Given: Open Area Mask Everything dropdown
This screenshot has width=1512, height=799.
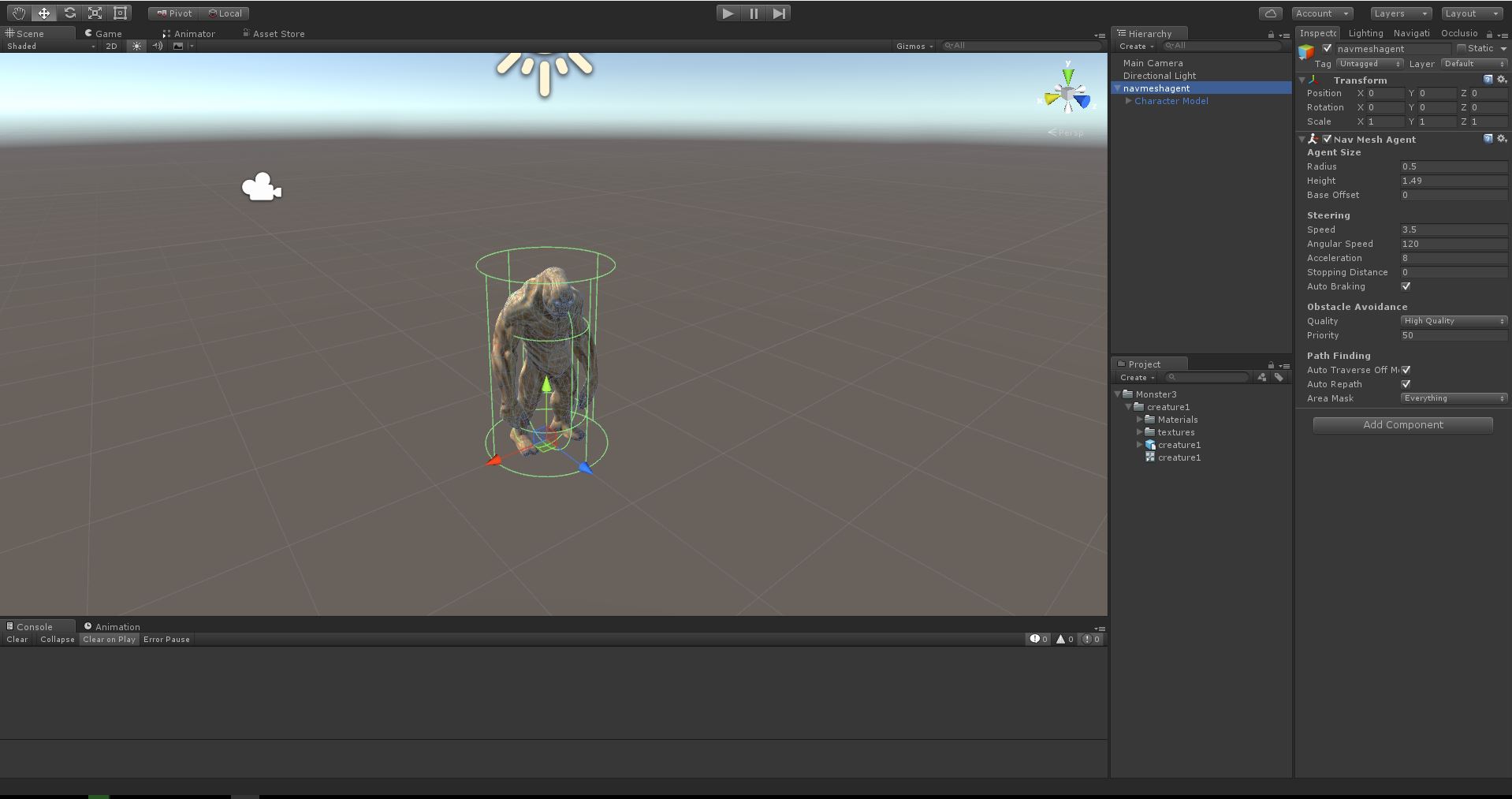Looking at the screenshot, I should [x=1454, y=398].
